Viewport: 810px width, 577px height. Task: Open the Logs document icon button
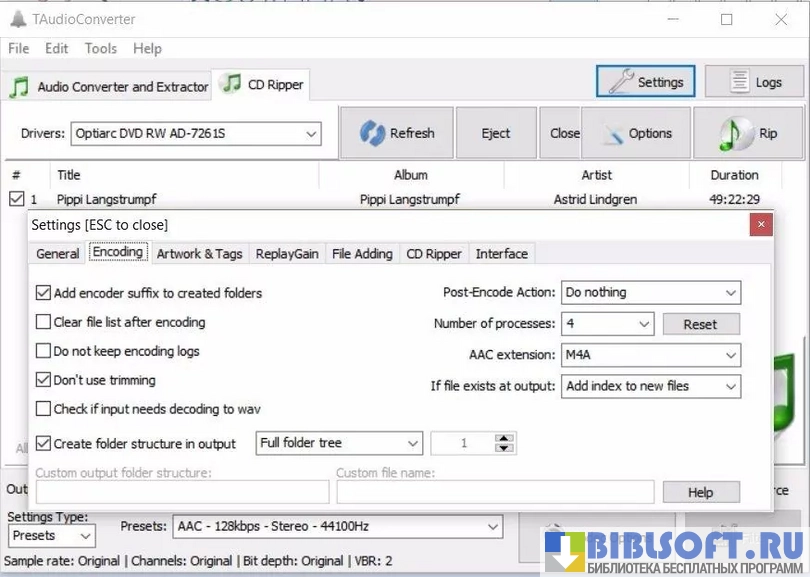(x=739, y=82)
